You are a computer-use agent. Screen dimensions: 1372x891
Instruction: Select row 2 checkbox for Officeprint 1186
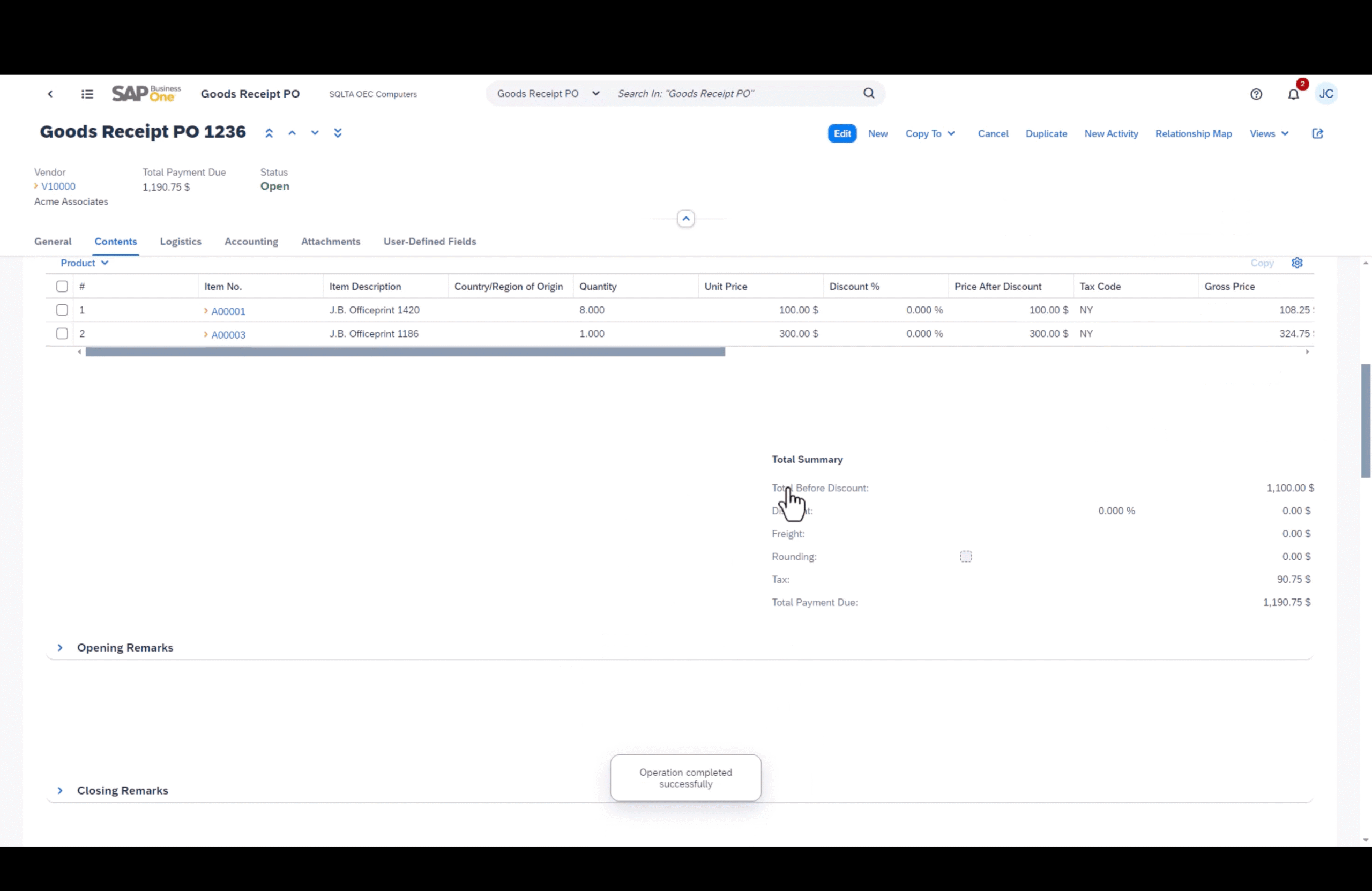[x=62, y=334]
